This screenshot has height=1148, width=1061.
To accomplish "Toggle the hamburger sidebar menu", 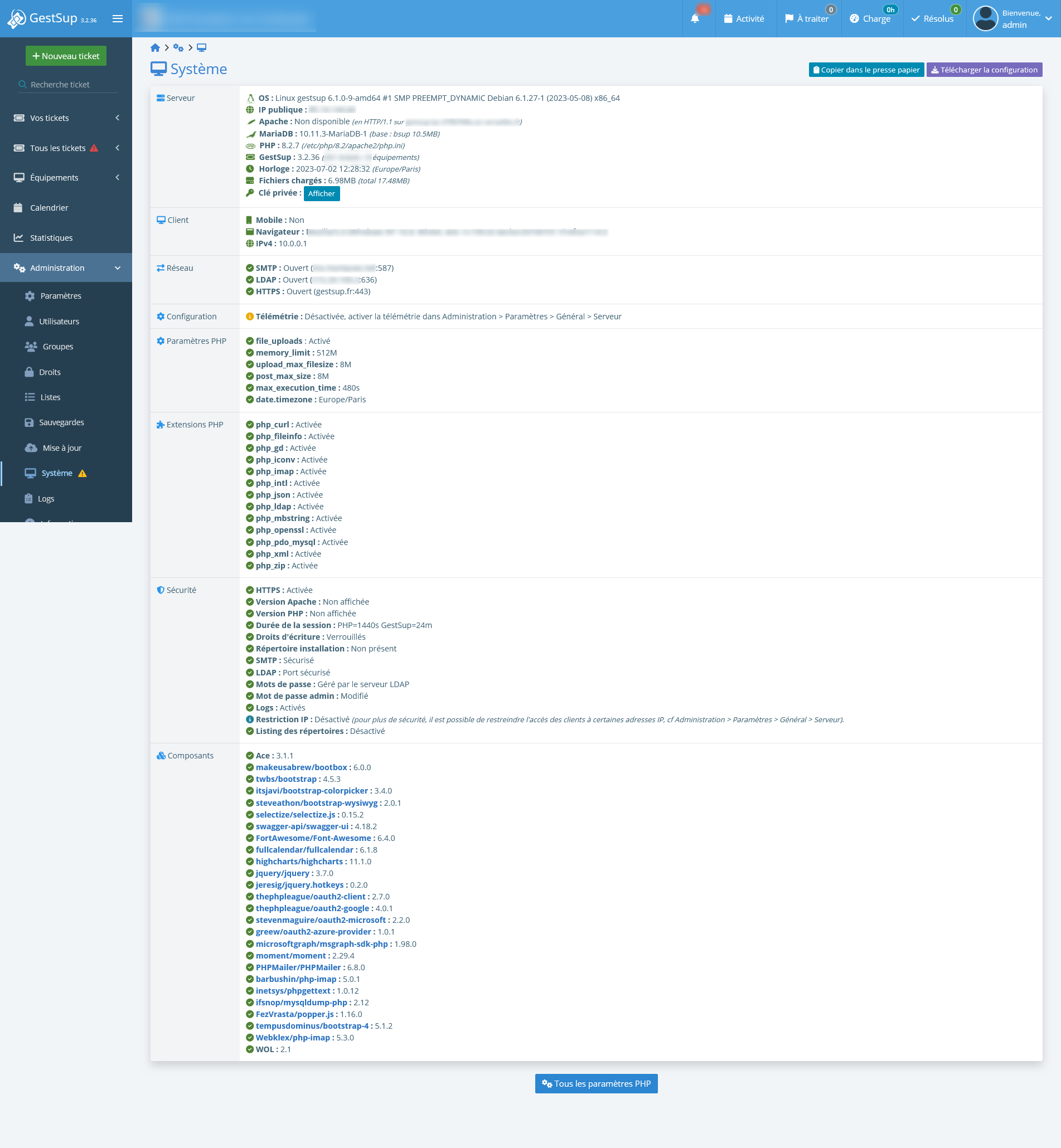I will pyautogui.click(x=118, y=18).
